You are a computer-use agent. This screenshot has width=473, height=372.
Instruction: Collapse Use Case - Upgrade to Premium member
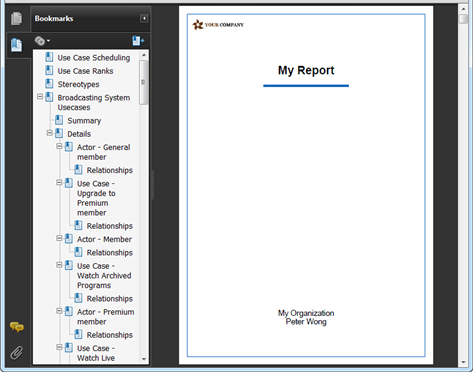tap(59, 183)
